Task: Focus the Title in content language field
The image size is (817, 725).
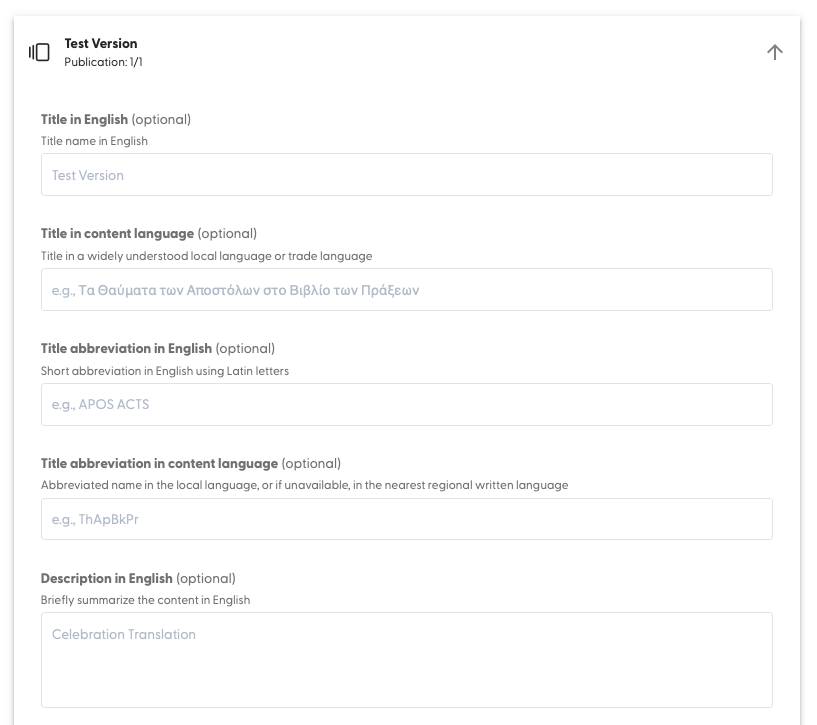Action: click(406, 290)
